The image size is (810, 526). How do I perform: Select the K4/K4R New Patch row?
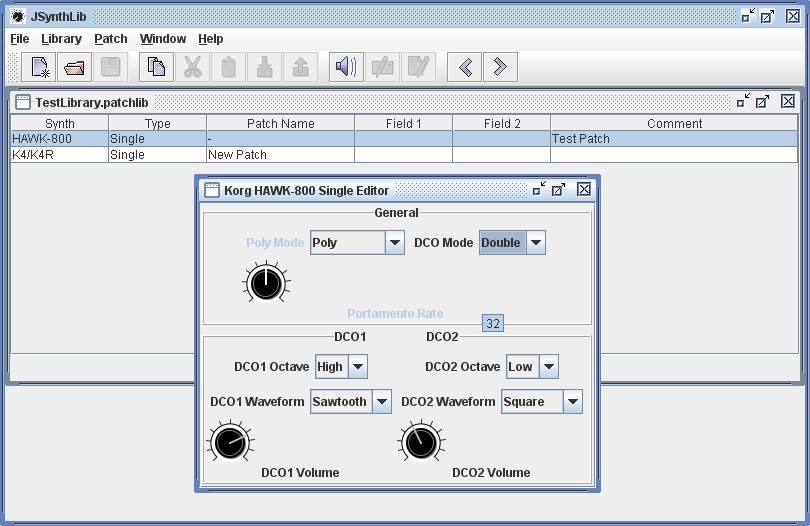coord(237,155)
